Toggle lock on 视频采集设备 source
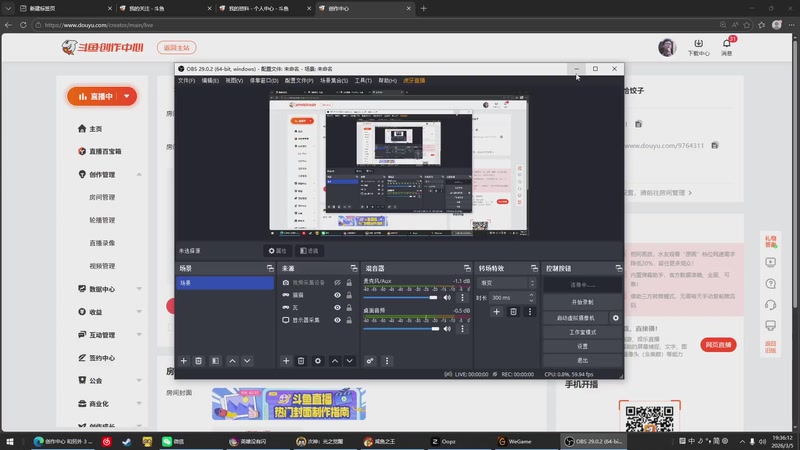 pyautogui.click(x=349, y=283)
